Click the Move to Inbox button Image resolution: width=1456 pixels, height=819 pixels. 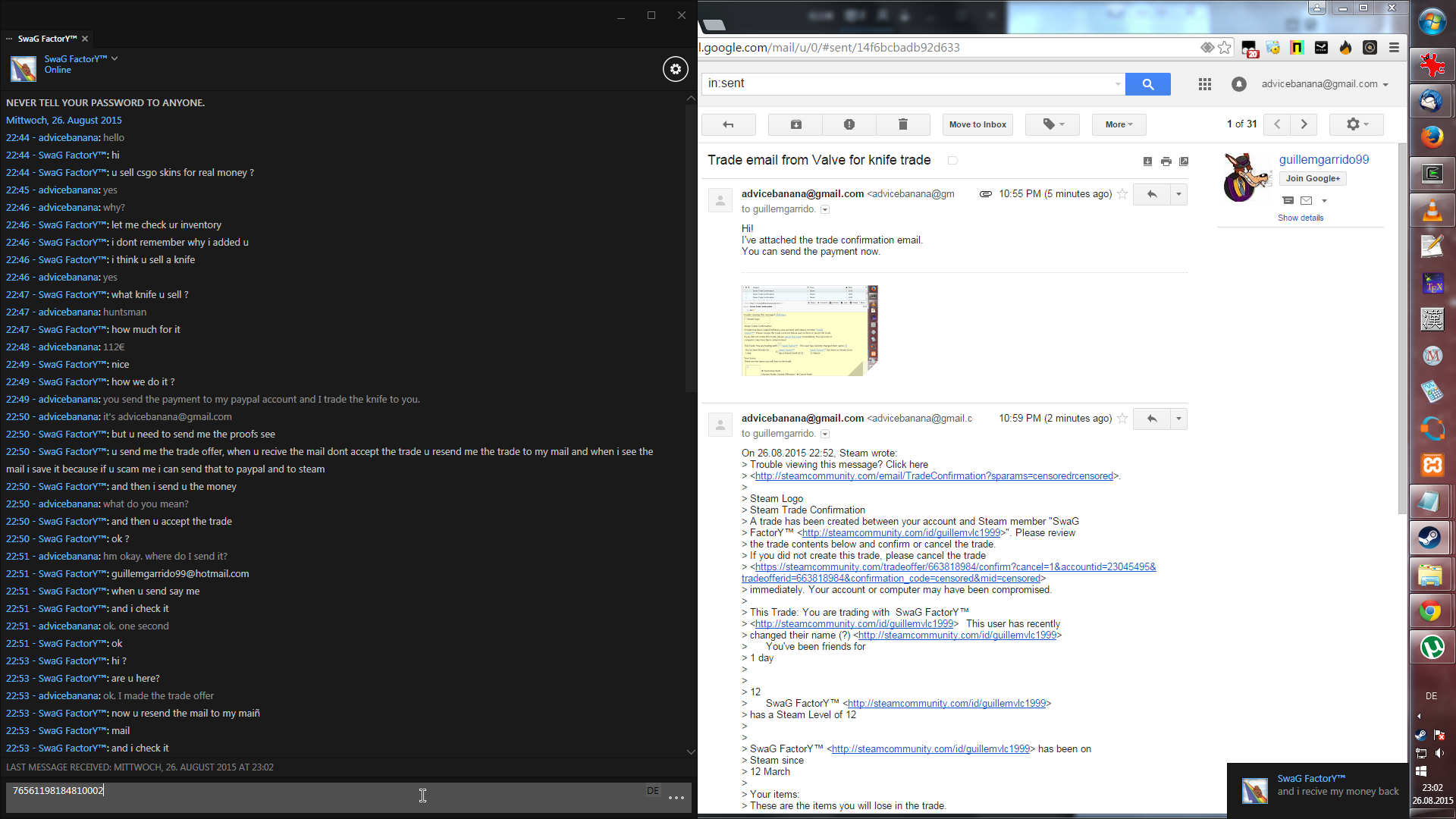coord(977,124)
